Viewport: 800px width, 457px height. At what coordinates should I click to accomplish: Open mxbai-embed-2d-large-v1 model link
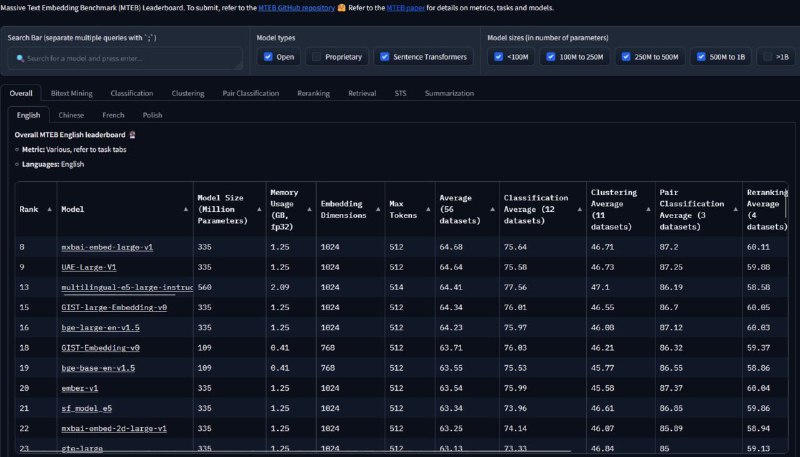[x=114, y=428]
